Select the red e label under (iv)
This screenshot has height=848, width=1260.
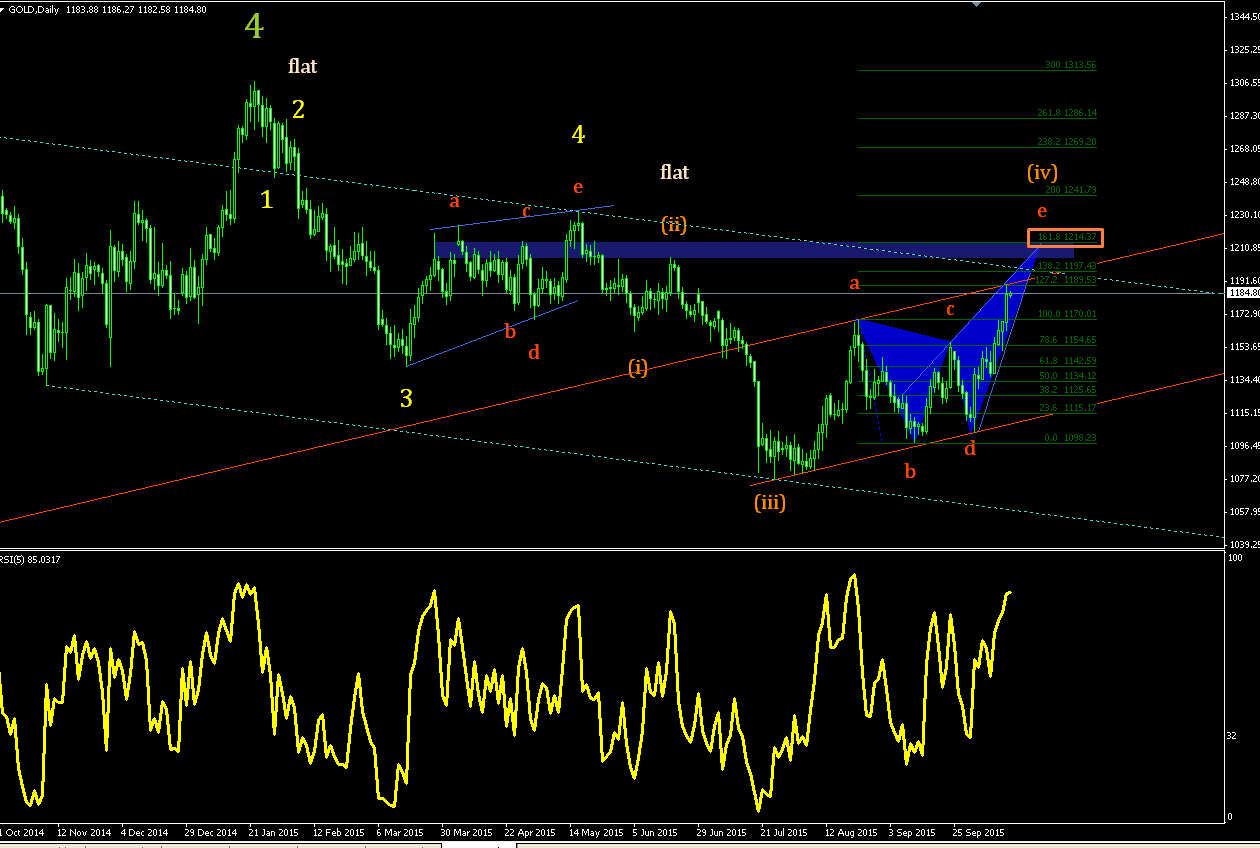[x=1042, y=211]
